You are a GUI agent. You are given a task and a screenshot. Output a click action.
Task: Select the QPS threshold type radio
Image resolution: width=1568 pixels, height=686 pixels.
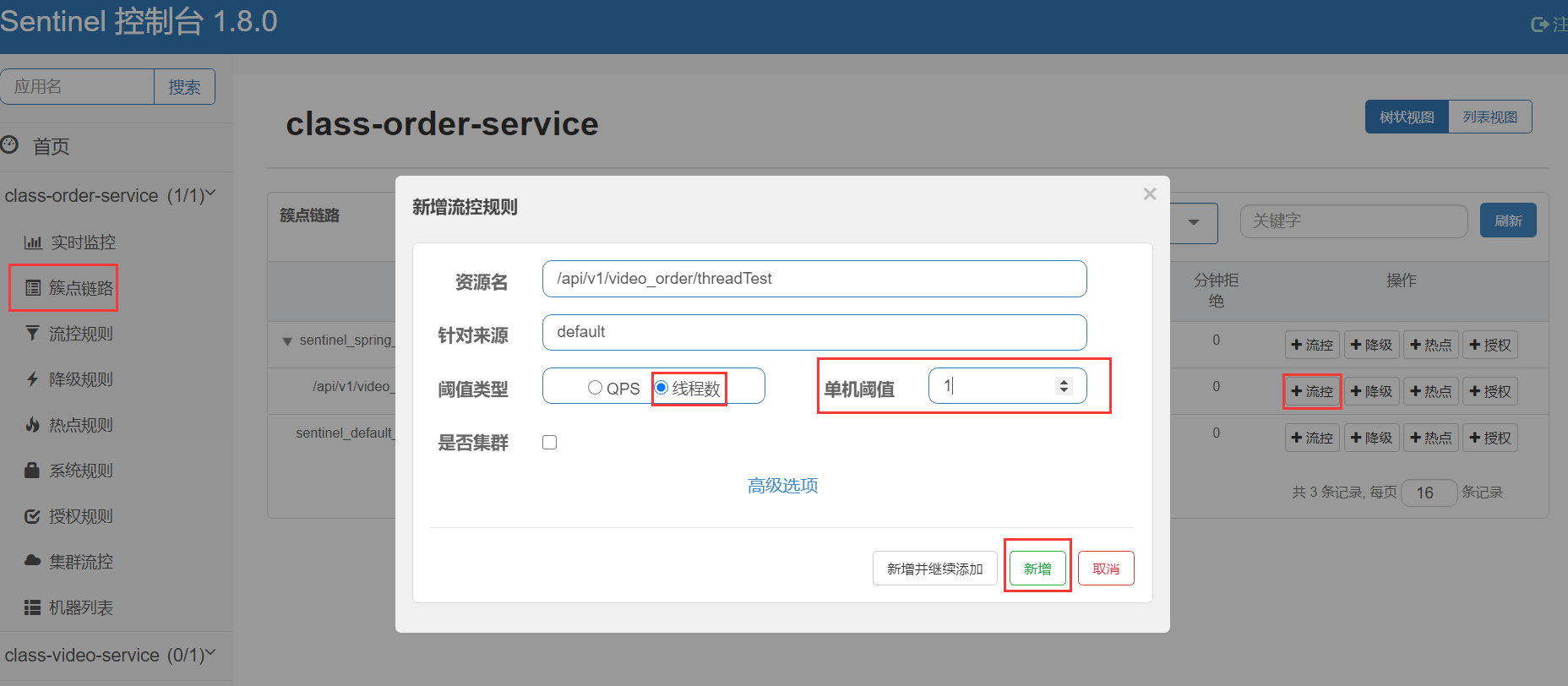[x=595, y=387]
